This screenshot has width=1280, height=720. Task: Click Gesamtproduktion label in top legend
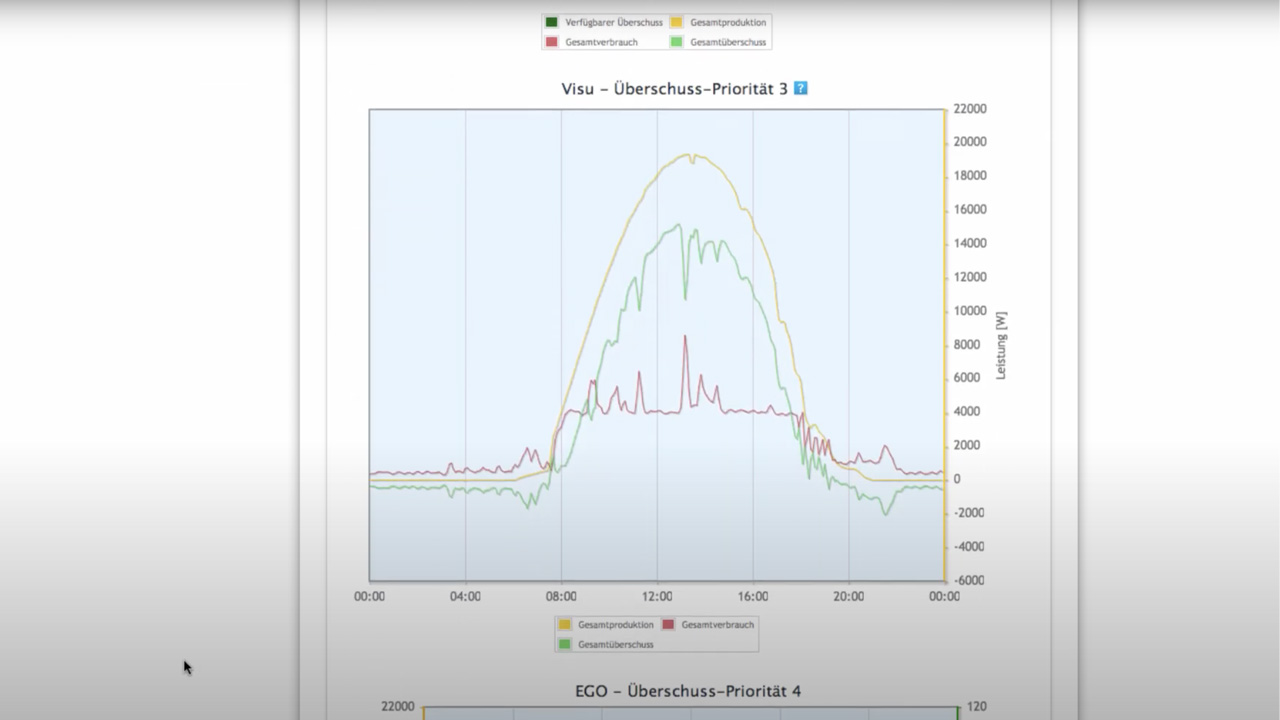(728, 22)
